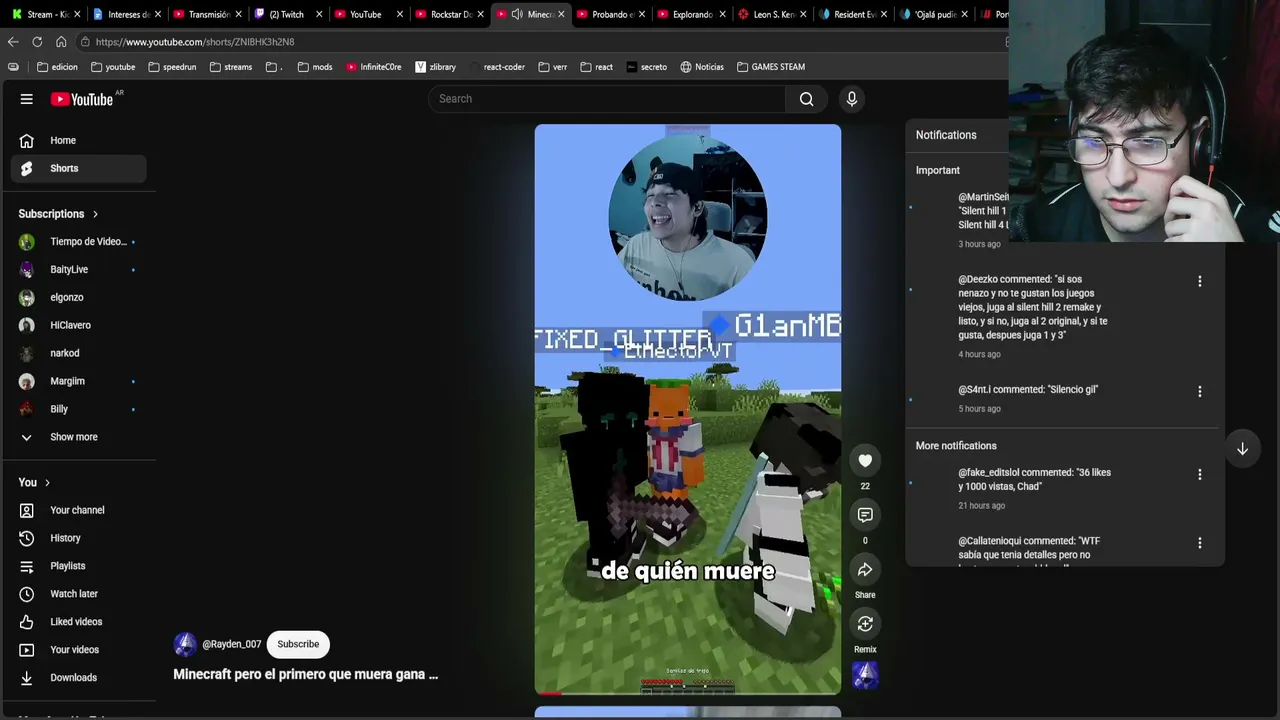Open Downloads in the sidebar
This screenshot has width=1280, height=720.
pyautogui.click(x=79, y=678)
